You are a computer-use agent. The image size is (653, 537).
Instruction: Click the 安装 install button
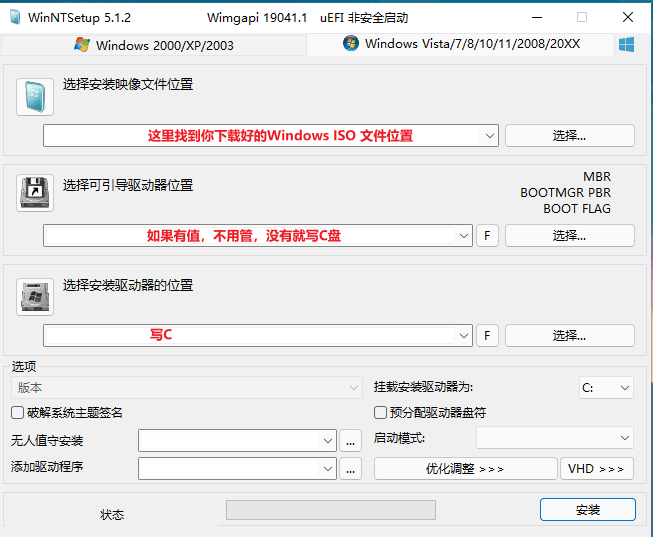click(588, 510)
